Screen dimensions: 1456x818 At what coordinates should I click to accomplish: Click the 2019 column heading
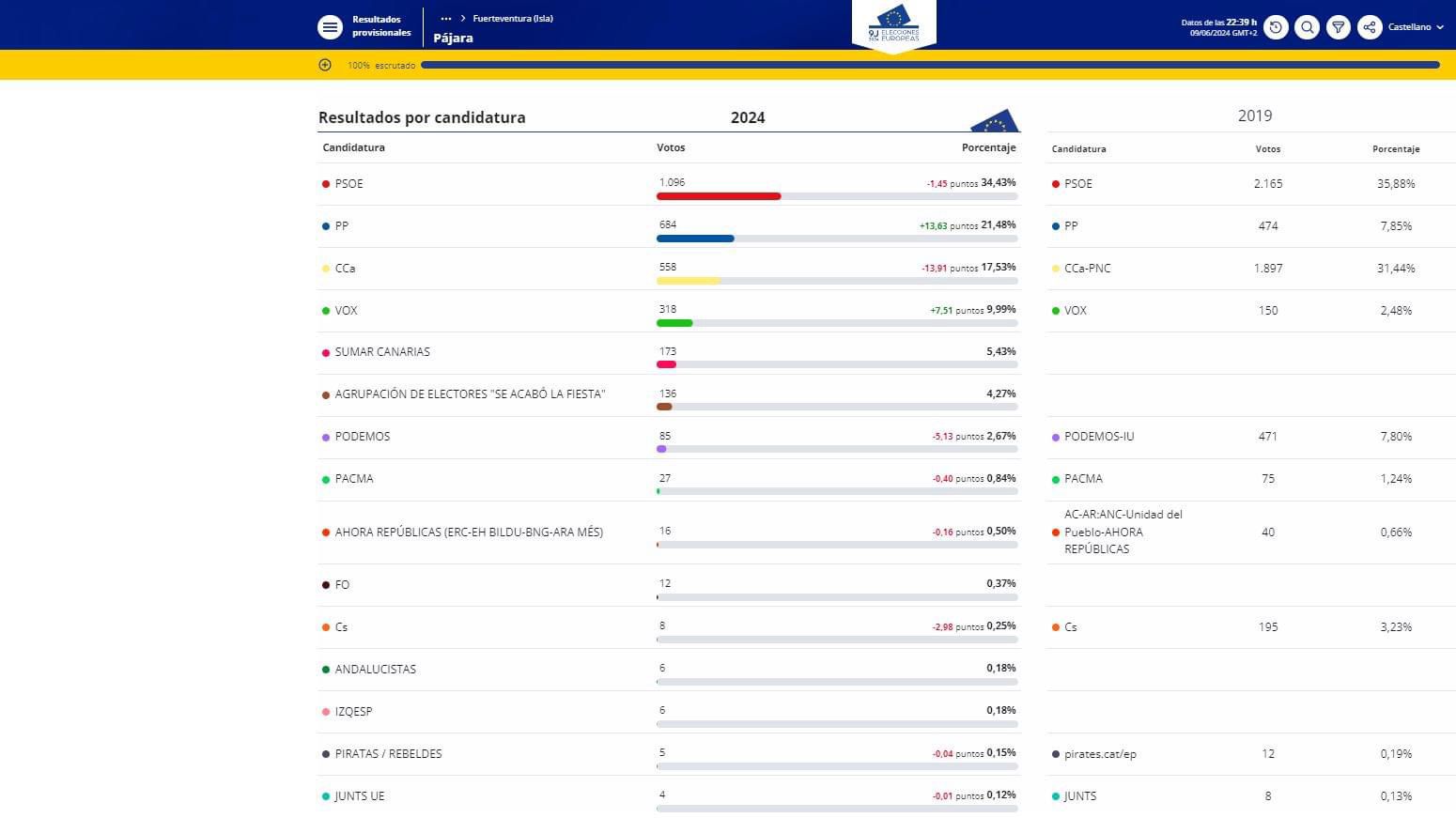[1255, 116]
